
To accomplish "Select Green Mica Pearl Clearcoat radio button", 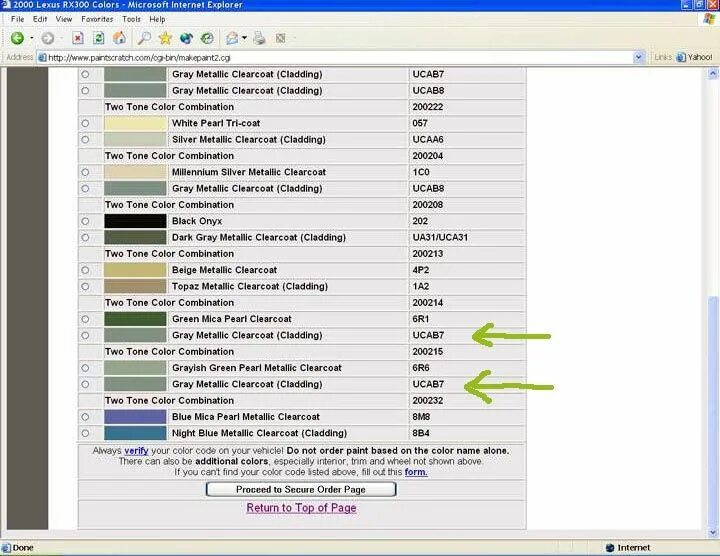I will 85,319.
